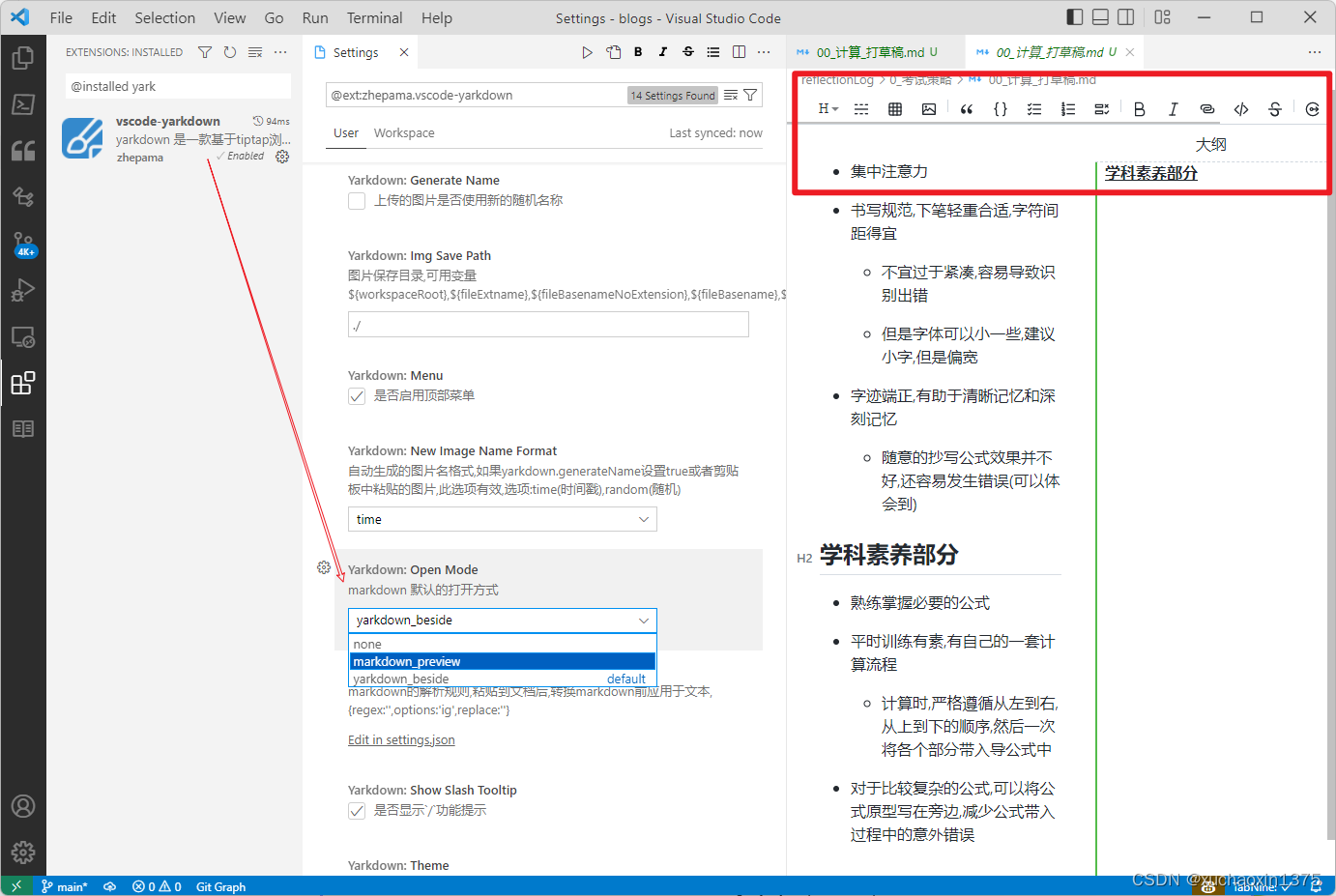Screen dimensions: 1336x896
Task: Toggle bullet list in Yarkdown toolbar
Action: 1034,109
